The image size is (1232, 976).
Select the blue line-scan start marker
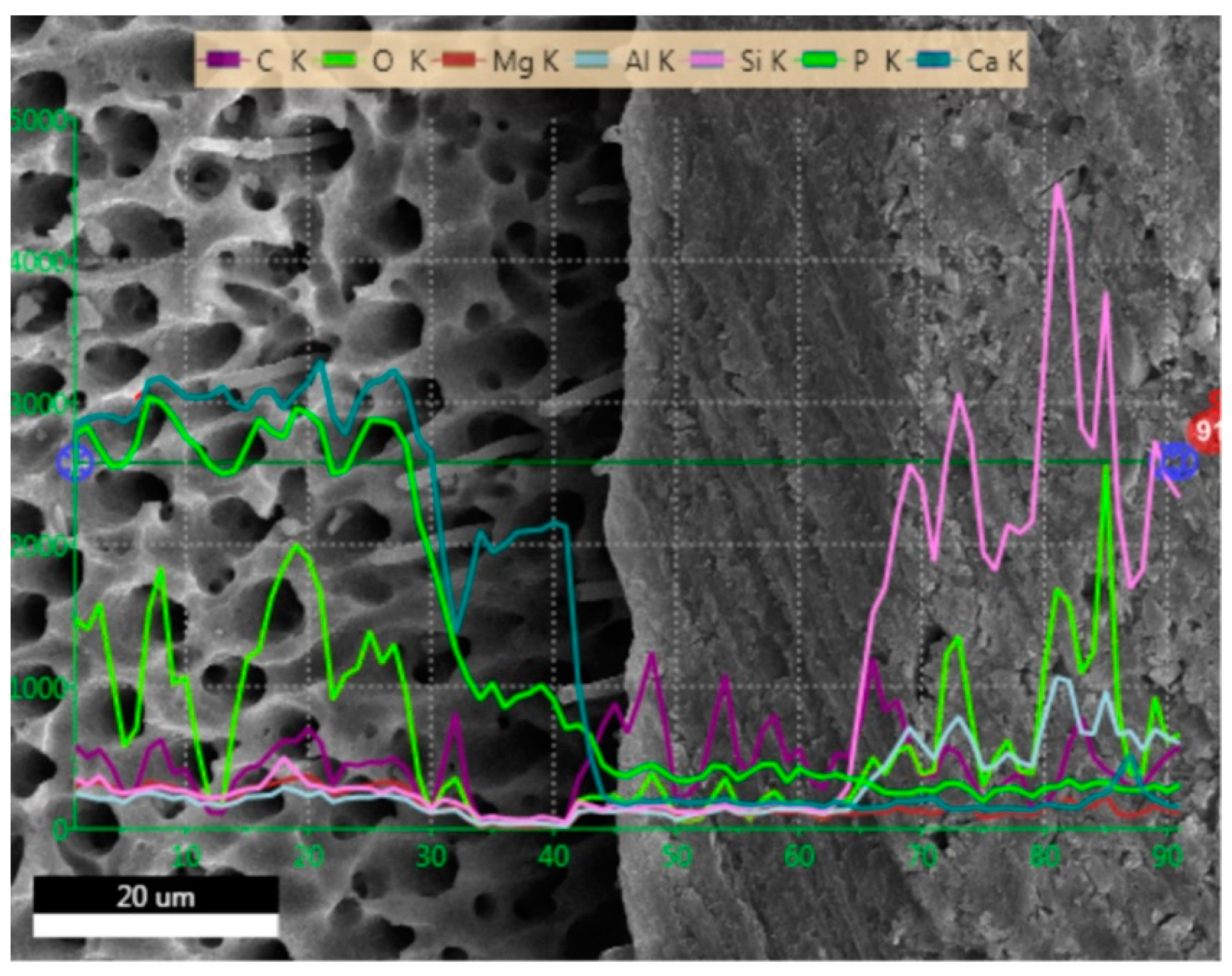[76, 462]
